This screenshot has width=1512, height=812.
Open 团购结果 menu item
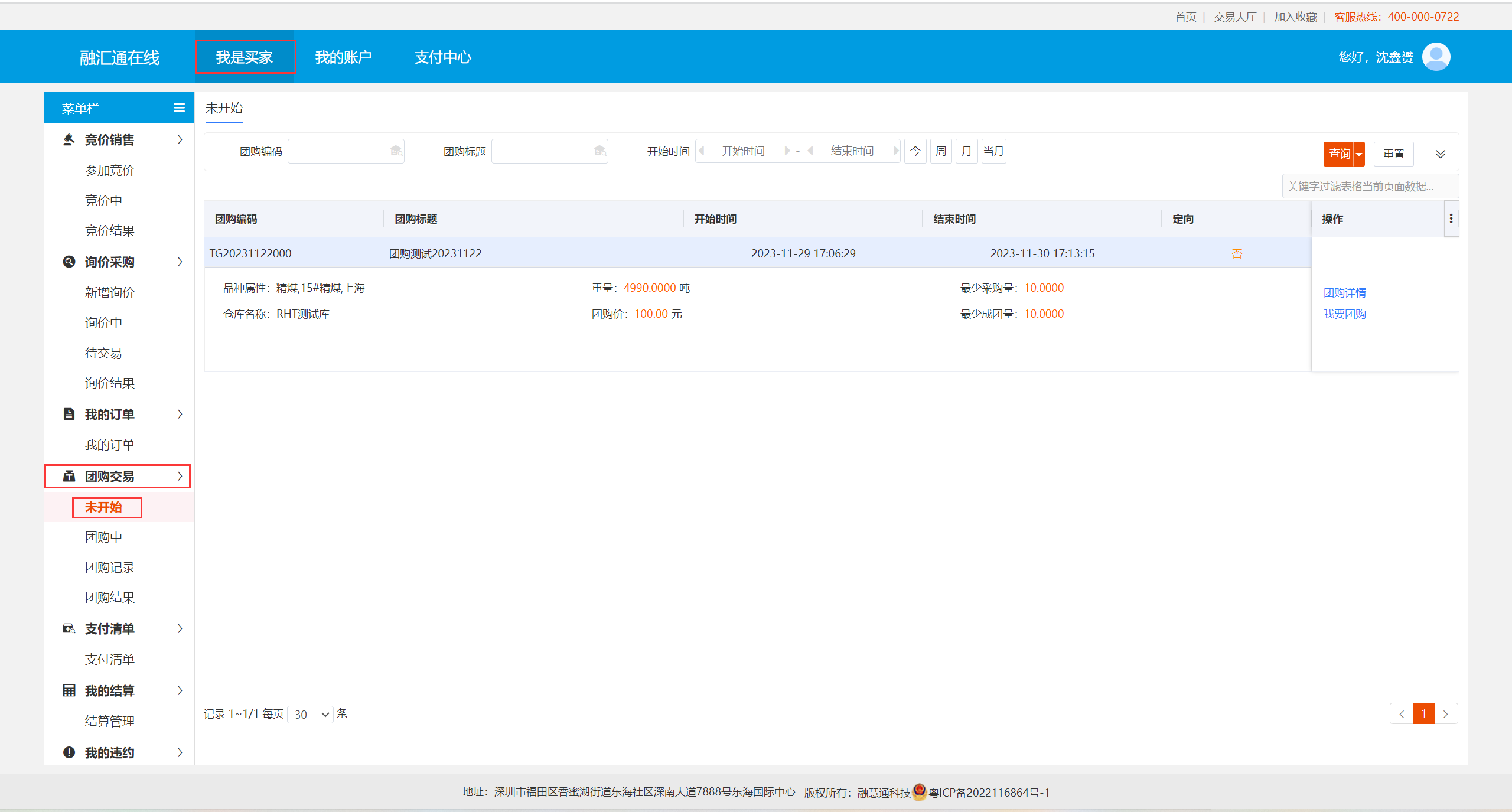pos(110,598)
